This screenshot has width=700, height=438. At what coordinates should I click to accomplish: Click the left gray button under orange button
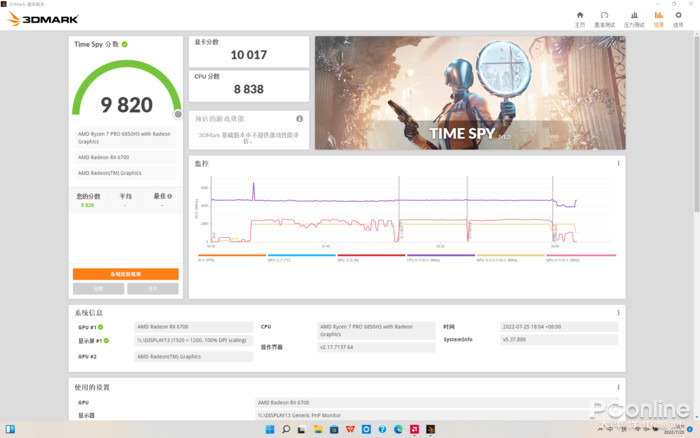pos(99,288)
